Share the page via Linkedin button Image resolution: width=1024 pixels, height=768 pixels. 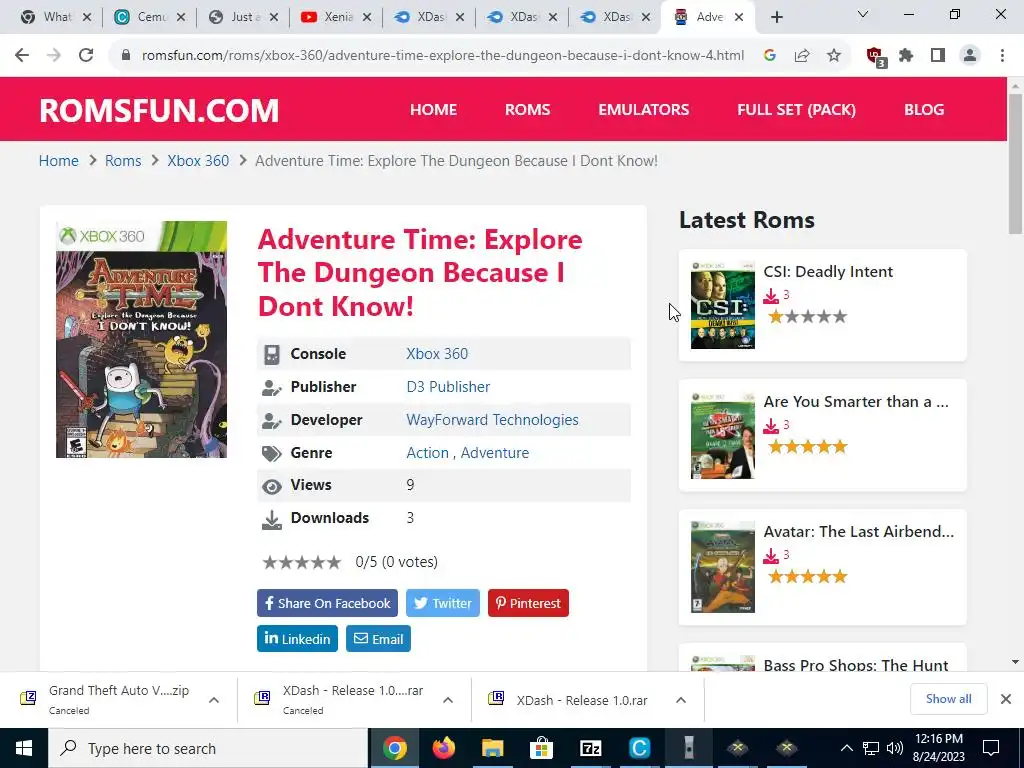tap(297, 639)
